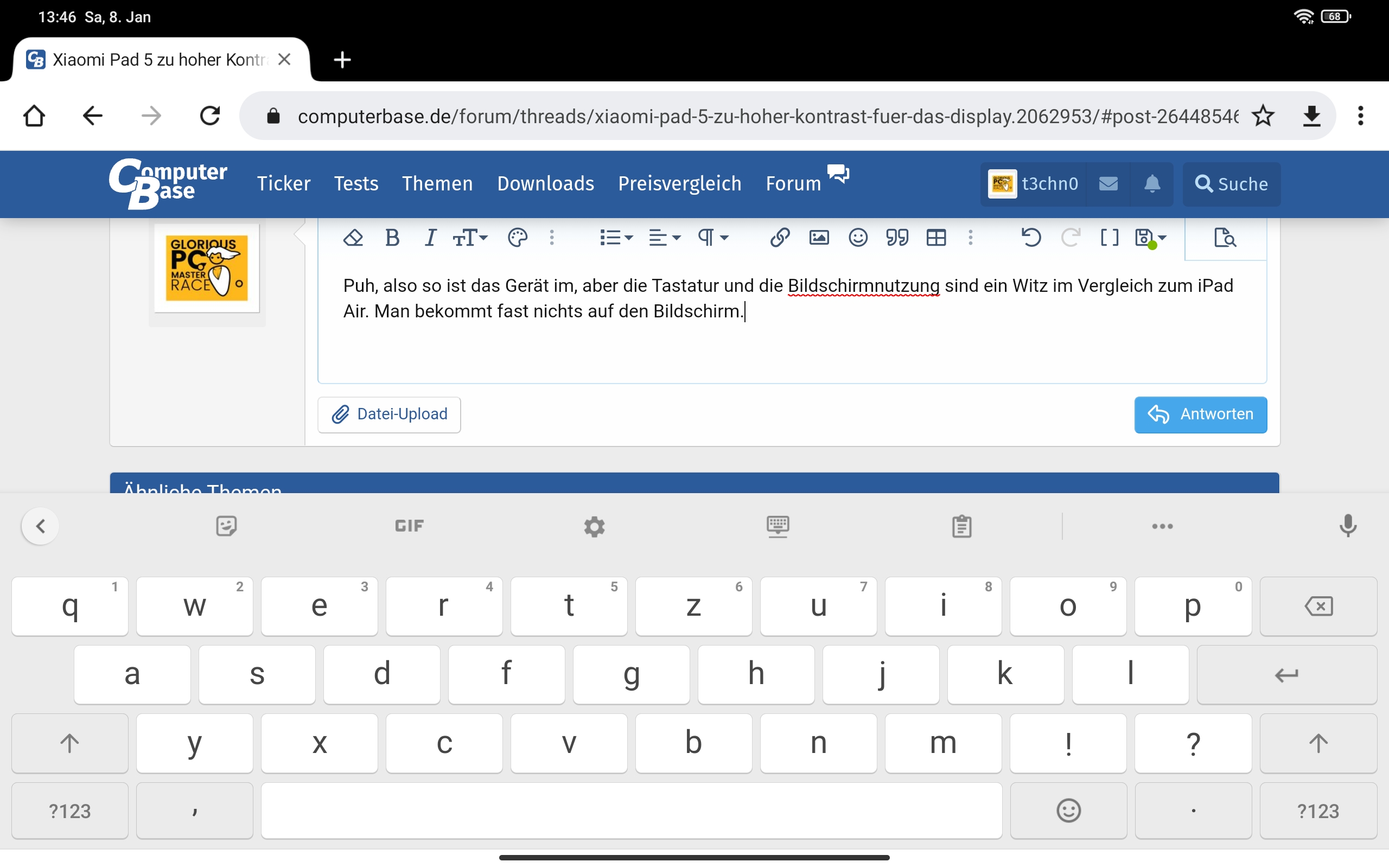Open the smiley emoji picker in editor

click(857, 237)
